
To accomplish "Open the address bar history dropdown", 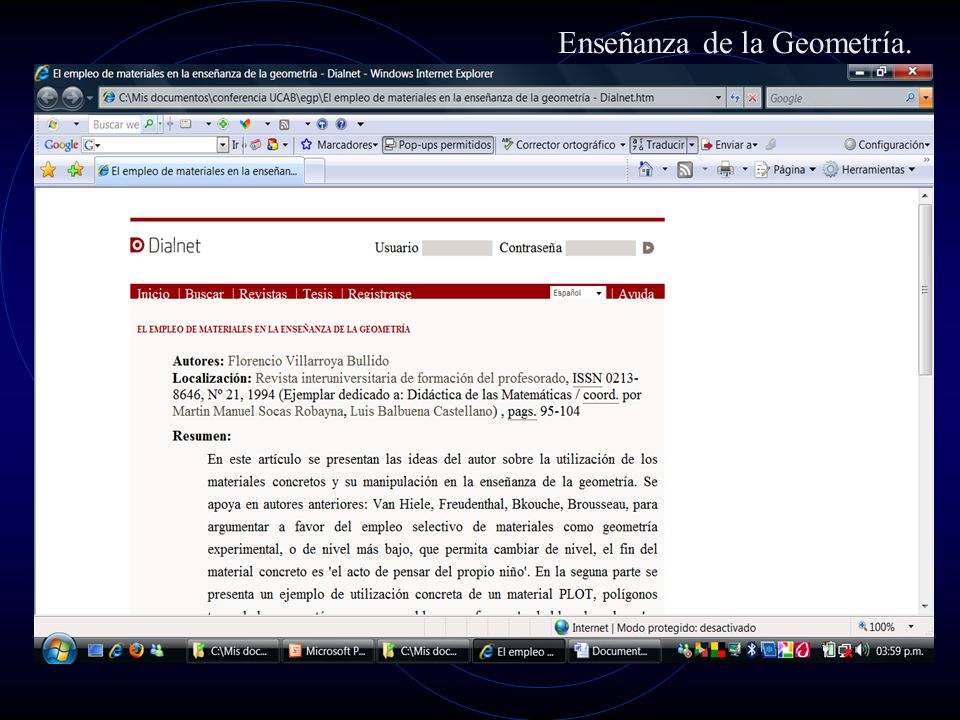I will pos(718,98).
